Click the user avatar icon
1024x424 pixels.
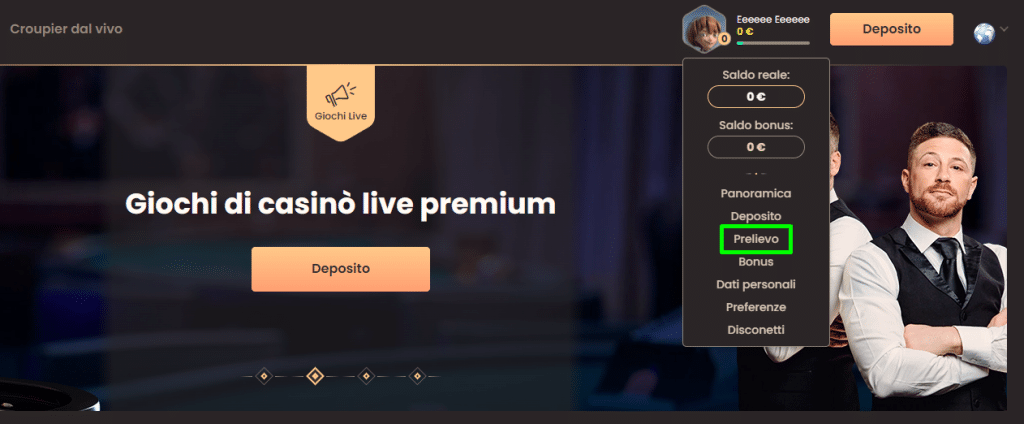tap(704, 29)
